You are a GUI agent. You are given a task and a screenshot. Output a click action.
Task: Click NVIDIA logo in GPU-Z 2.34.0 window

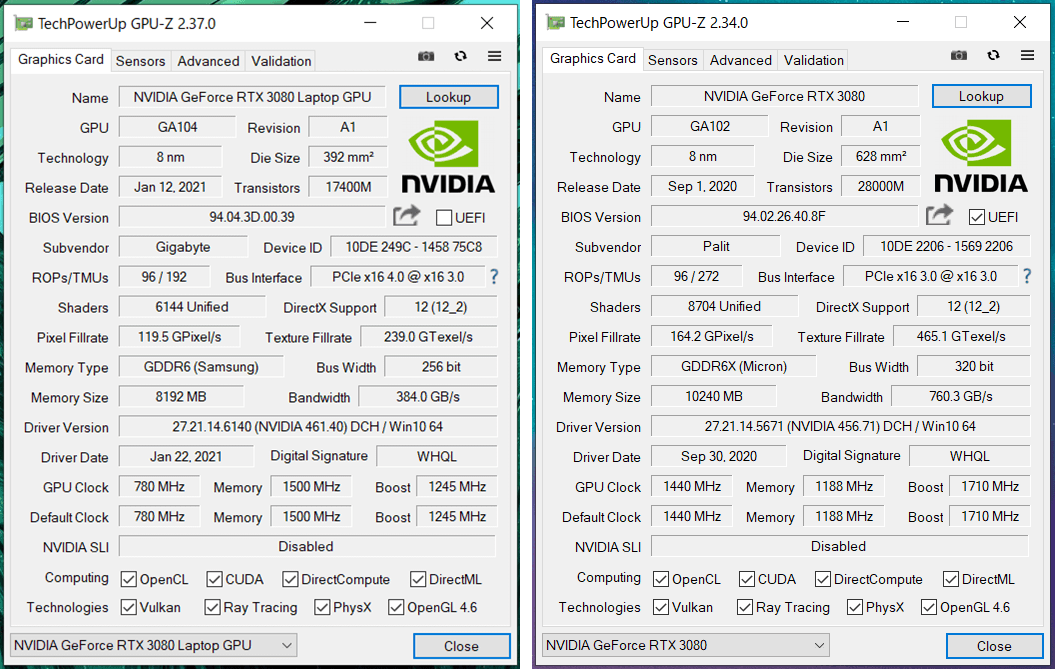(x=981, y=157)
